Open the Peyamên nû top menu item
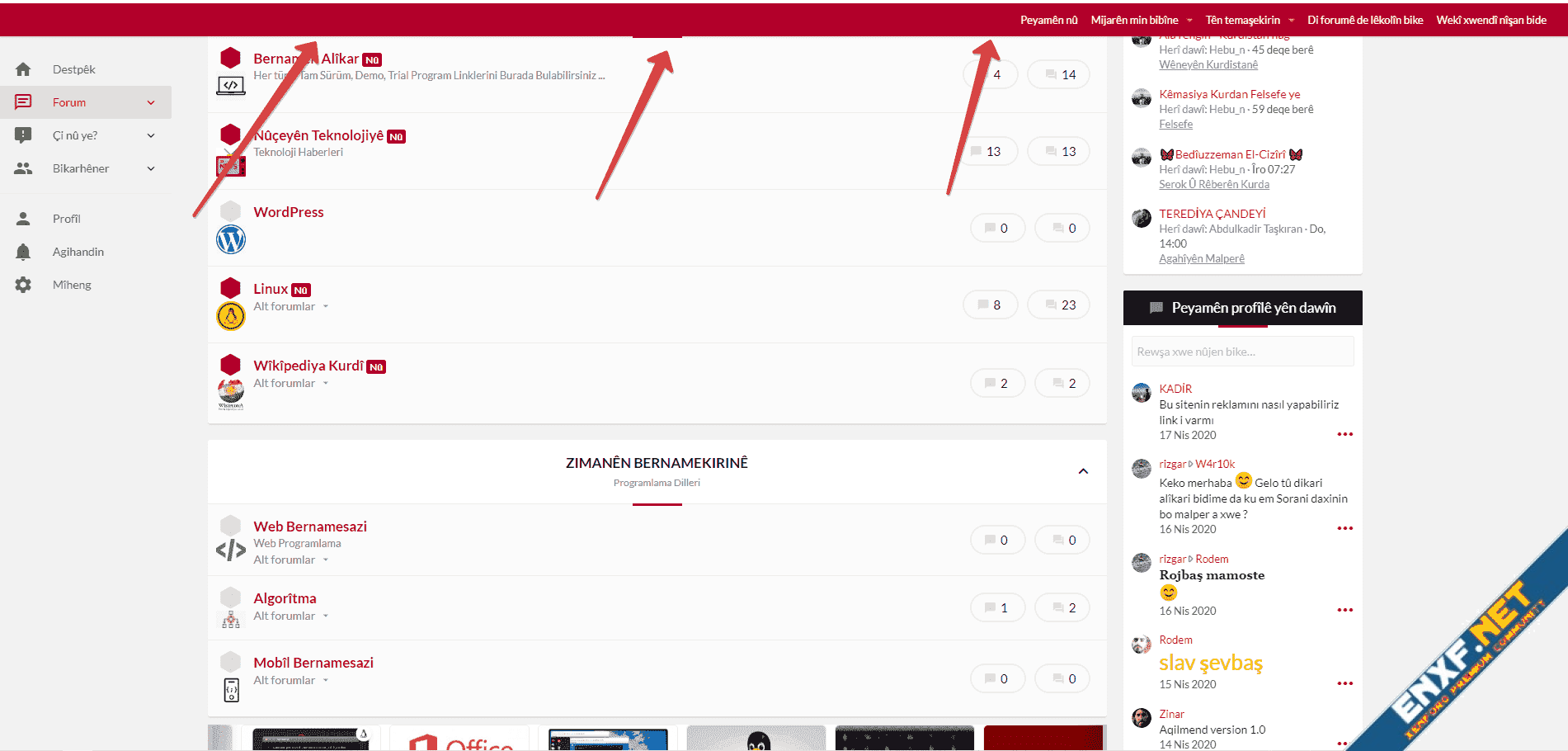 (1048, 20)
